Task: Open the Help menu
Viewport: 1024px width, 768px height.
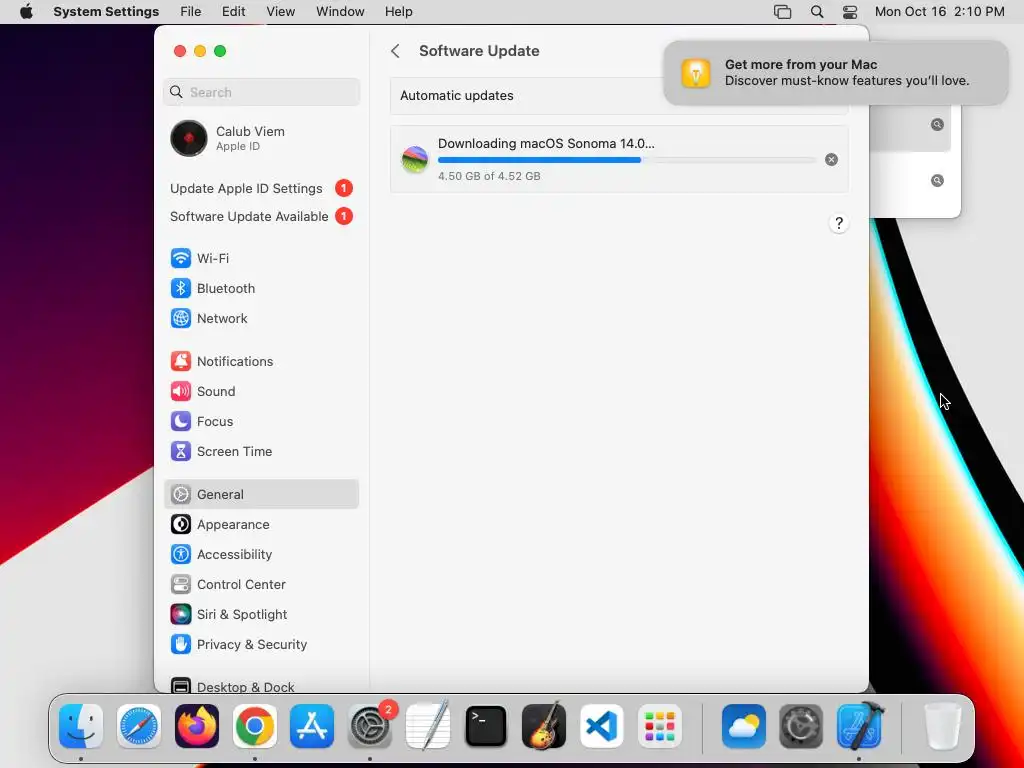Action: [398, 12]
